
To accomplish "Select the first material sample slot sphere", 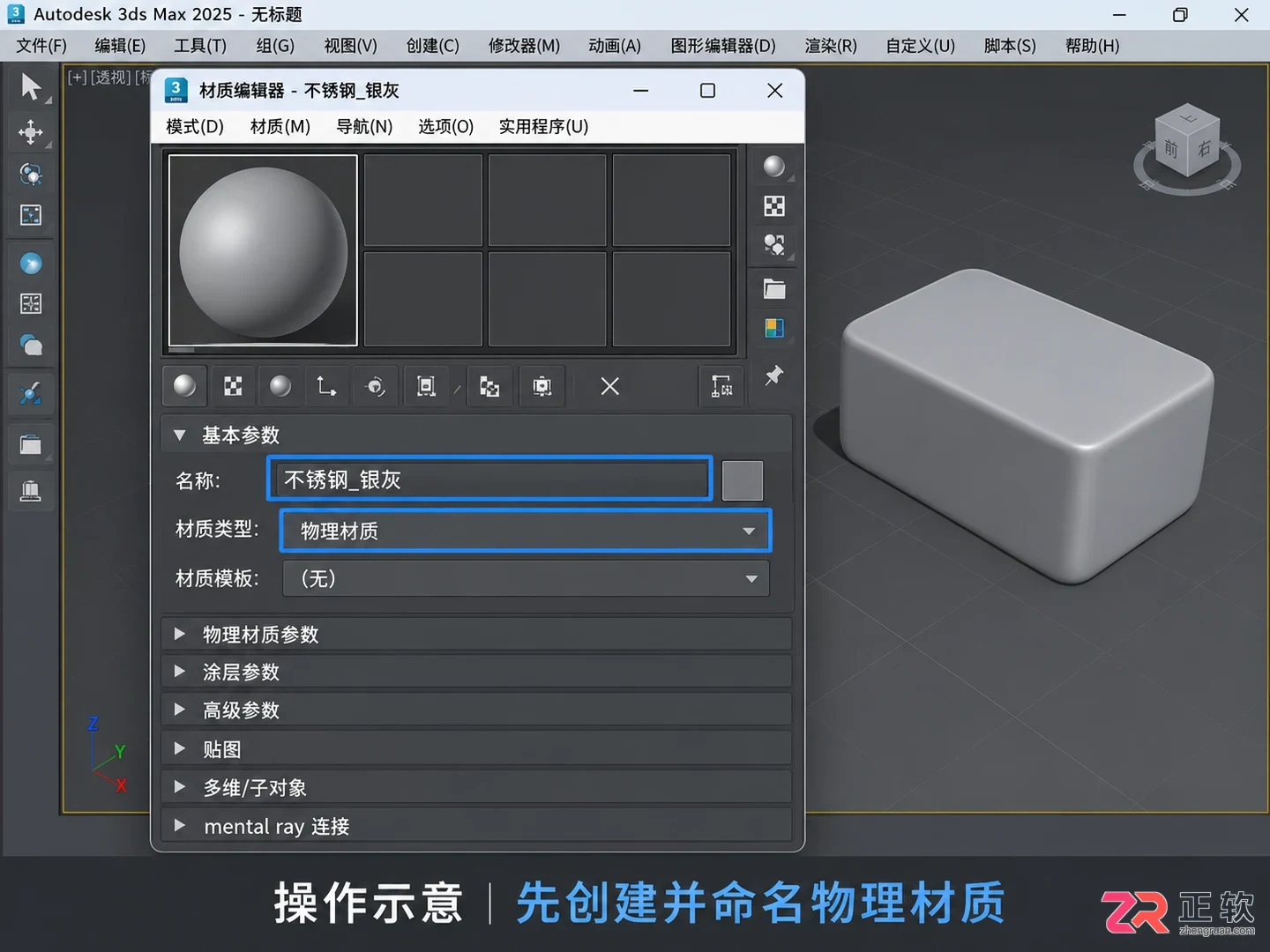I will [x=263, y=250].
